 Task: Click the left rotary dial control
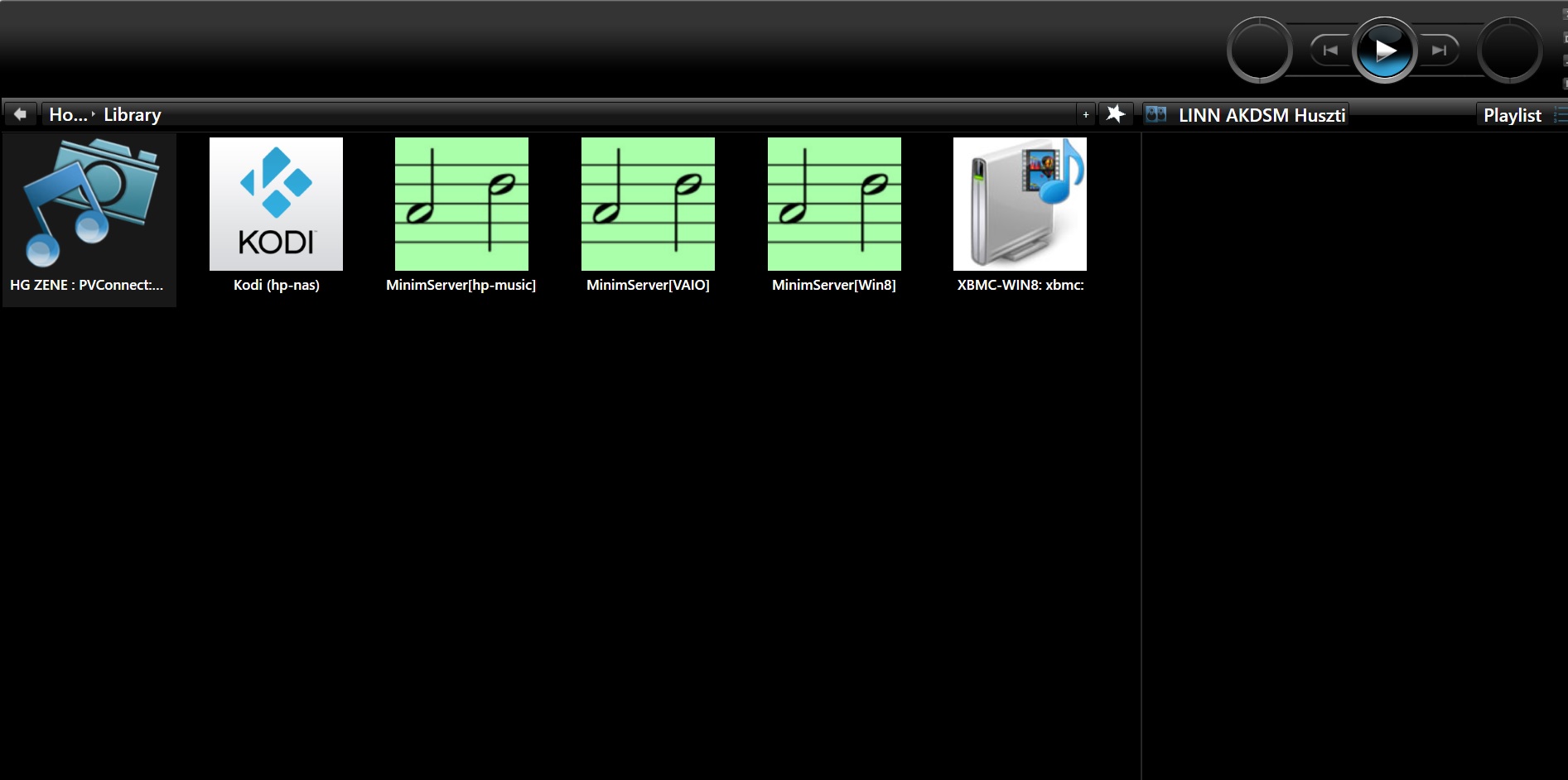tap(1259, 51)
